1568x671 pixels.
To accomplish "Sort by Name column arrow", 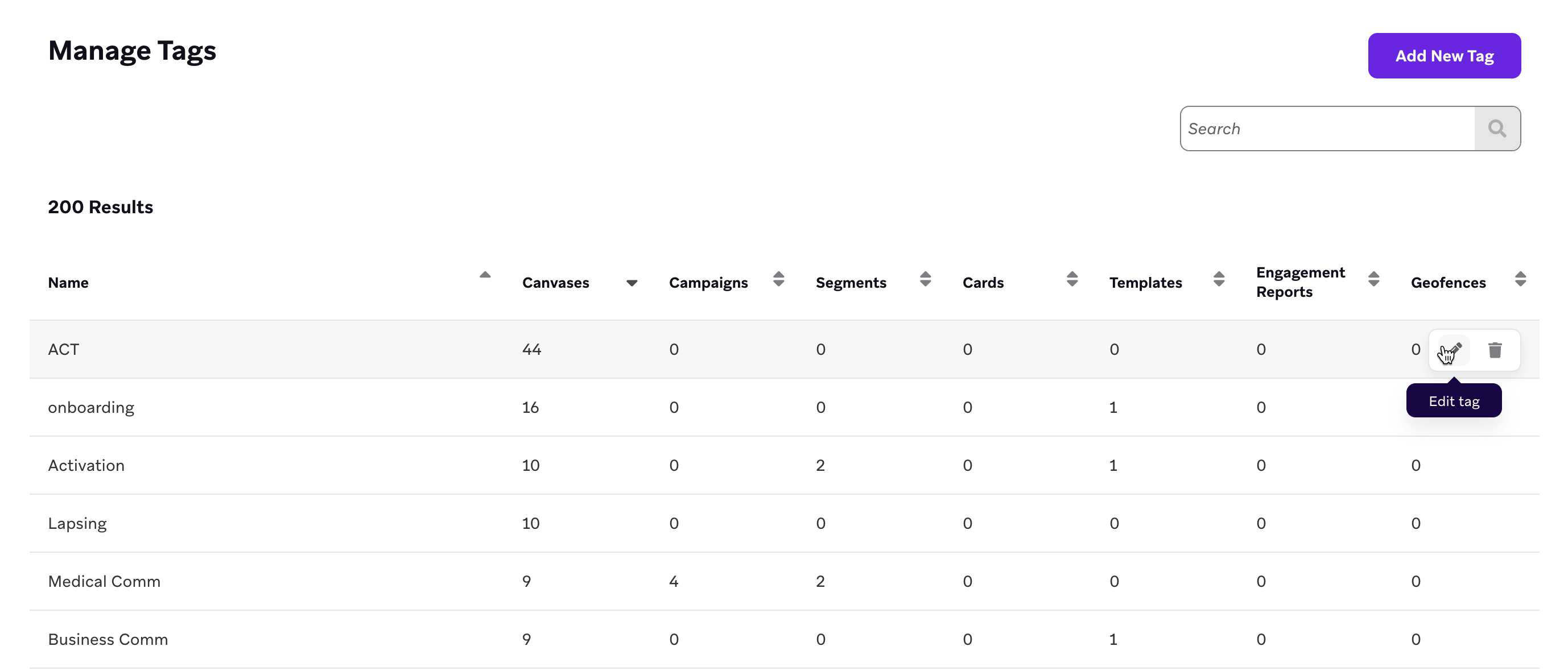I will coord(485,276).
